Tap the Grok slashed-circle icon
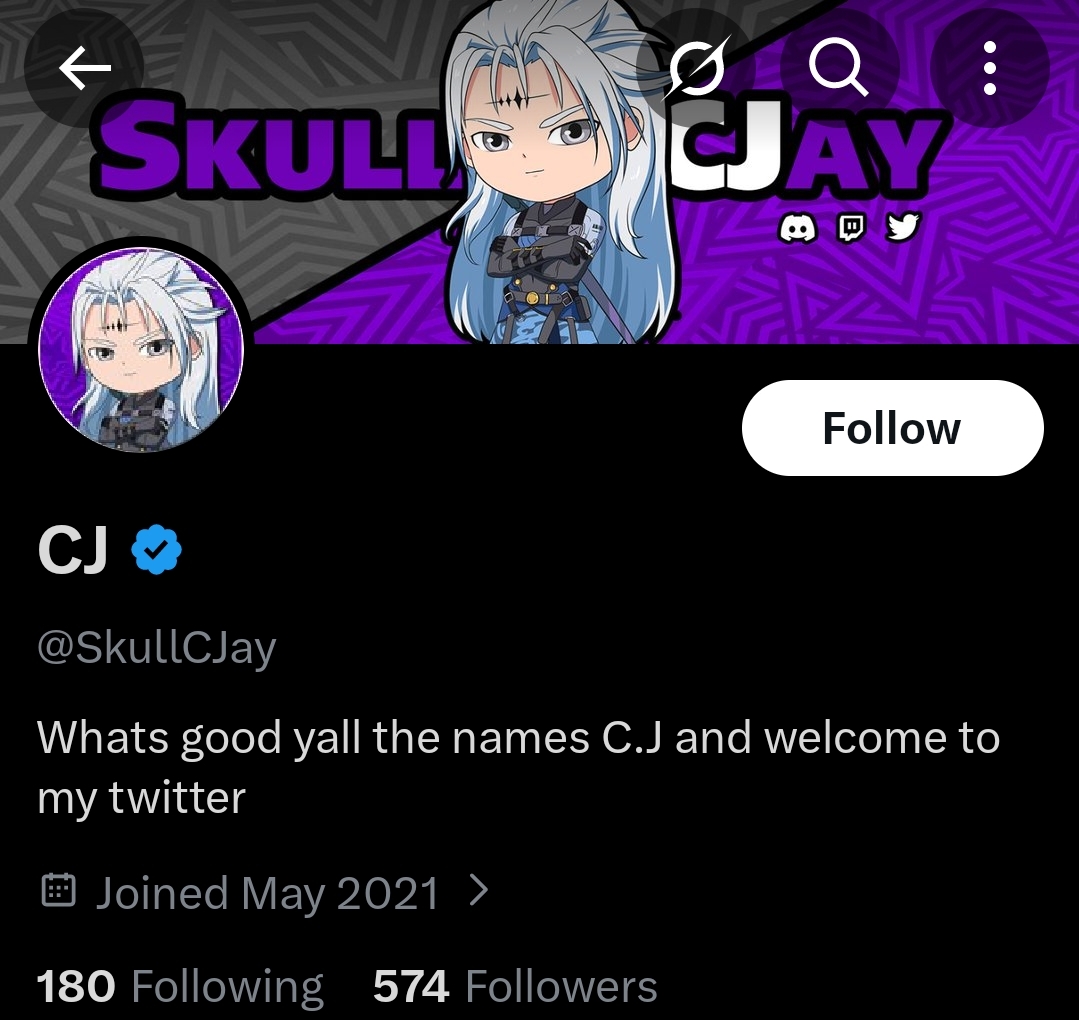This screenshot has width=1079, height=1020. click(696, 67)
